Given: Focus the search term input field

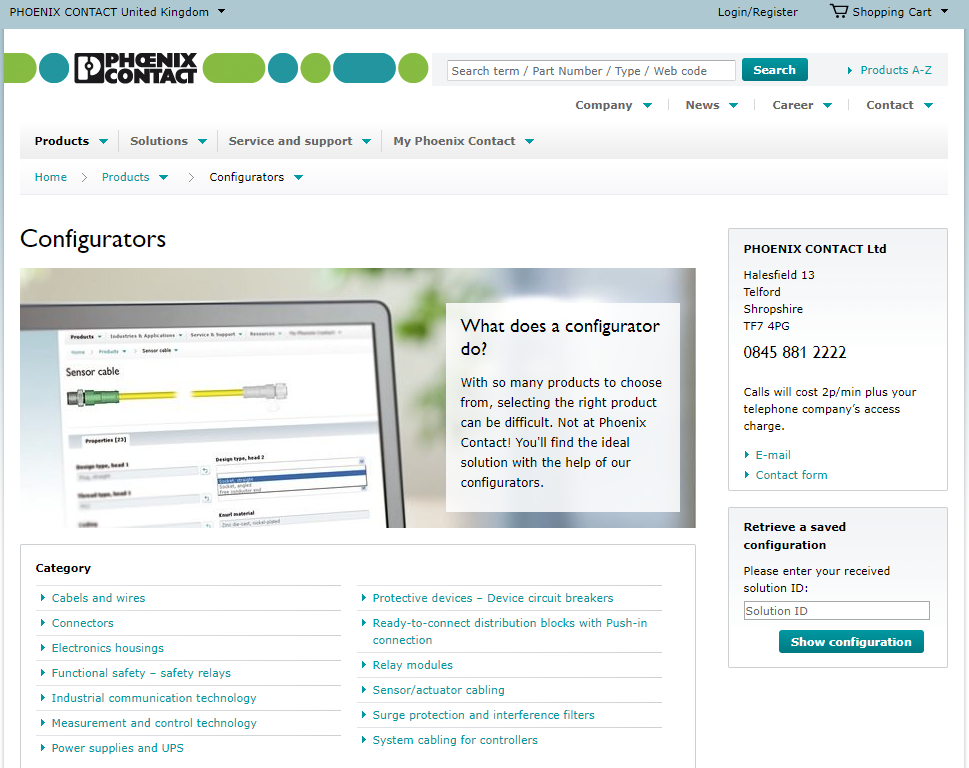Looking at the screenshot, I should tap(591, 71).
